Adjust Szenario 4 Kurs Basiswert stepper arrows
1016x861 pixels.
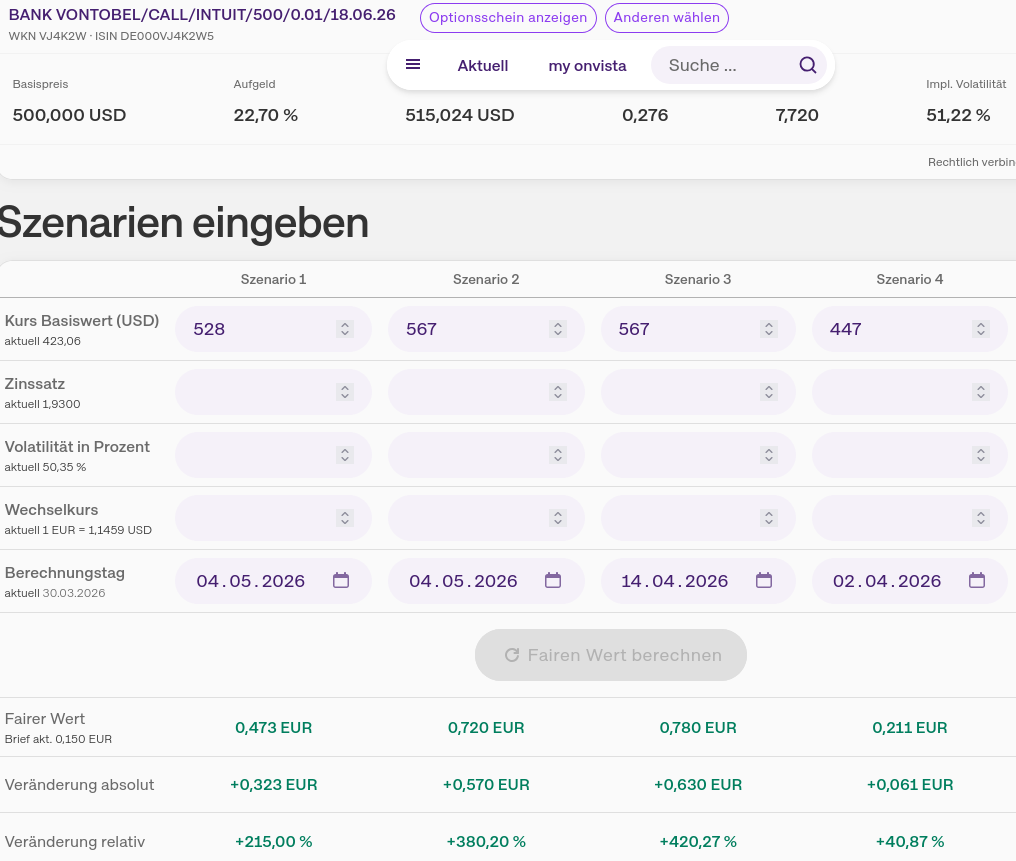[x=981, y=329]
